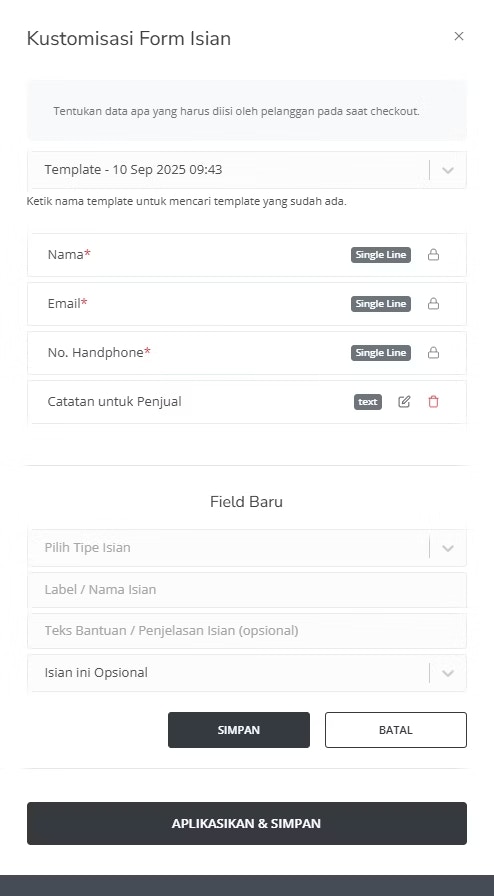Select the No. Handphone field row
Viewport: 494px width, 896px height.
point(247,353)
